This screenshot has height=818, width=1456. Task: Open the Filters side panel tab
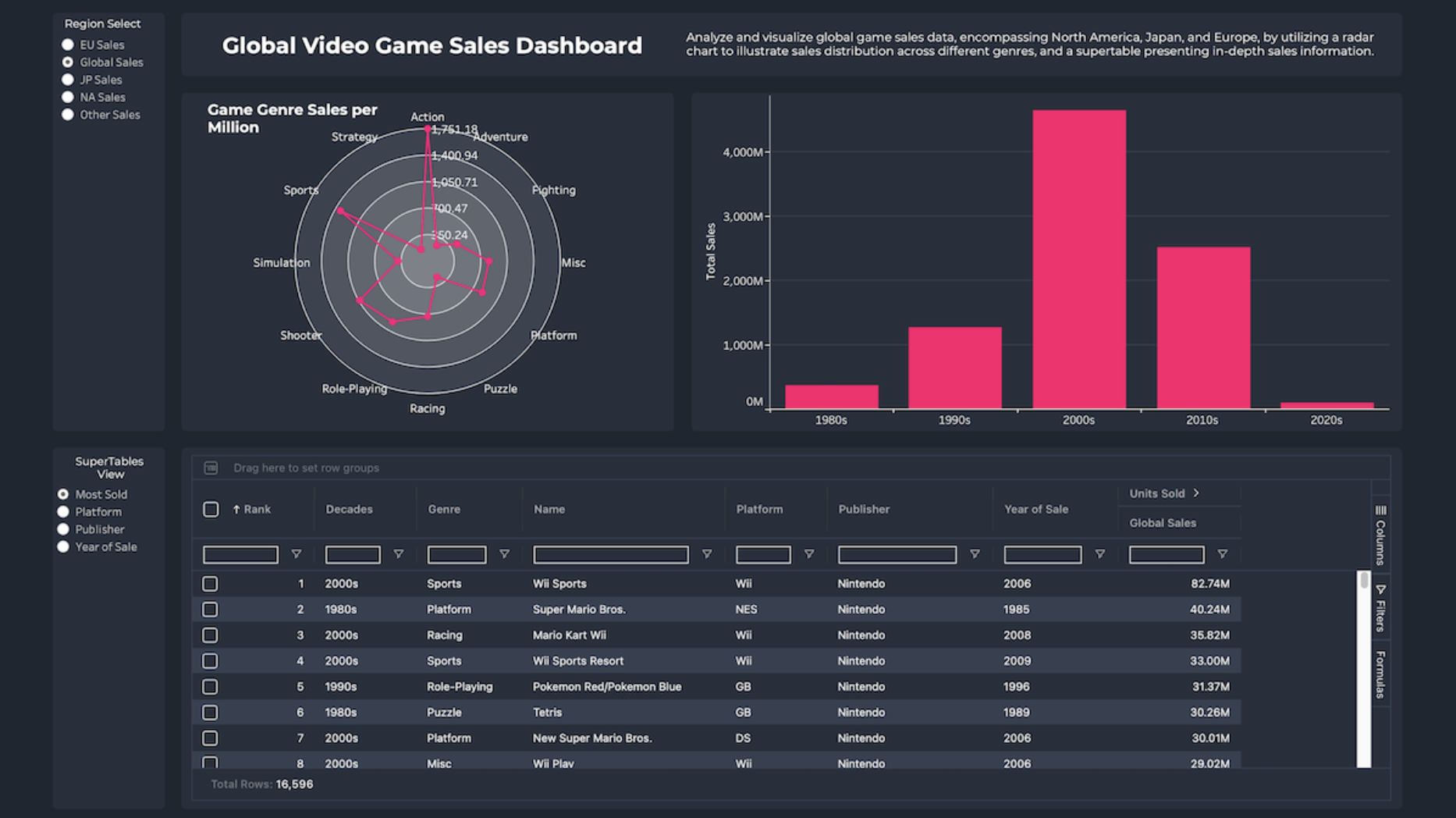pos(1380,607)
